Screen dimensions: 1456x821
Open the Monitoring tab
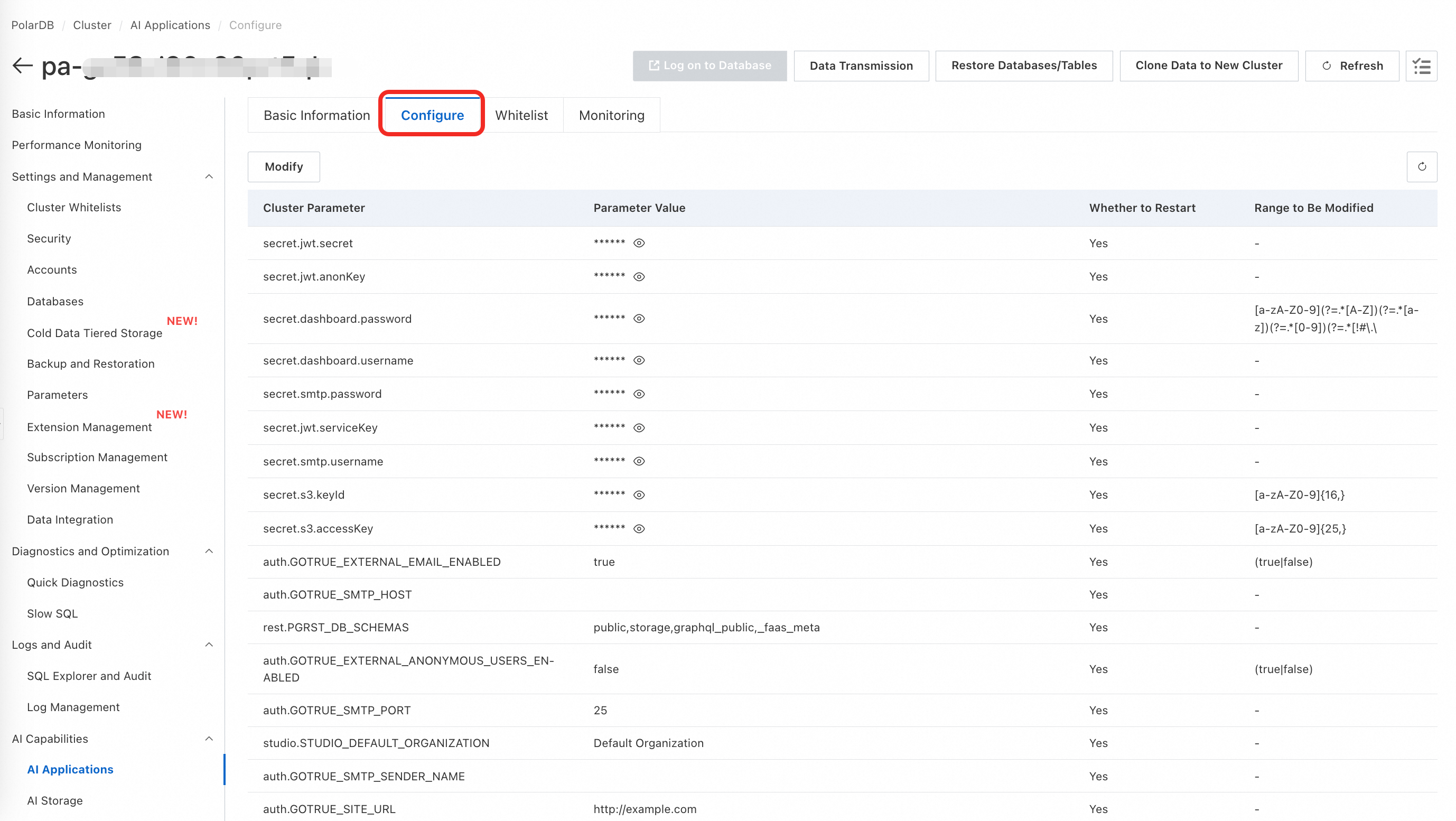click(611, 115)
